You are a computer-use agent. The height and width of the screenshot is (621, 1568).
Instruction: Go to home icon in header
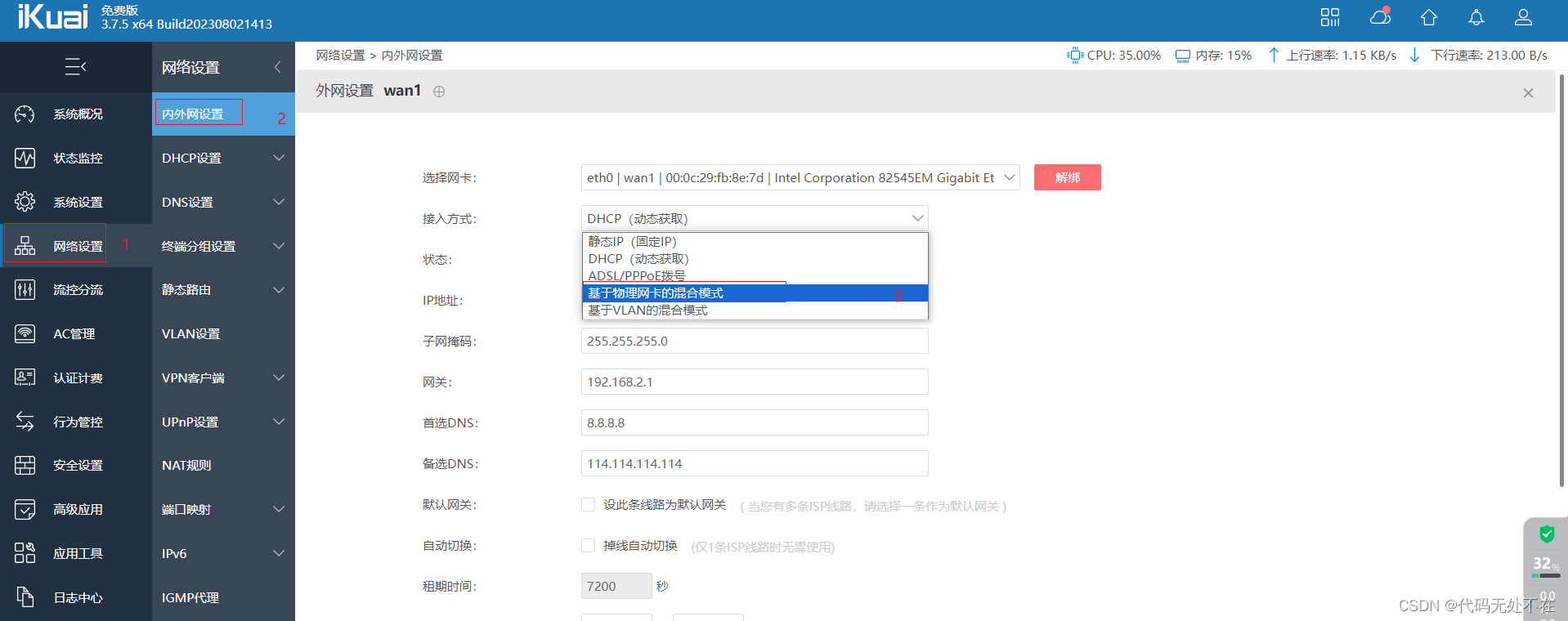point(1429,17)
